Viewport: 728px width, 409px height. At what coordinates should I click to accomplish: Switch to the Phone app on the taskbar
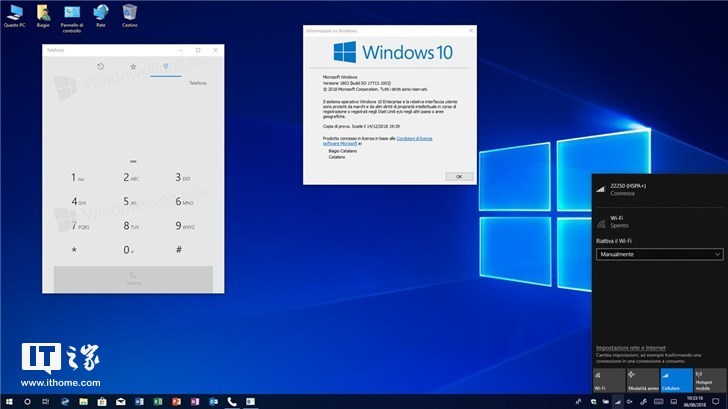[232, 402]
